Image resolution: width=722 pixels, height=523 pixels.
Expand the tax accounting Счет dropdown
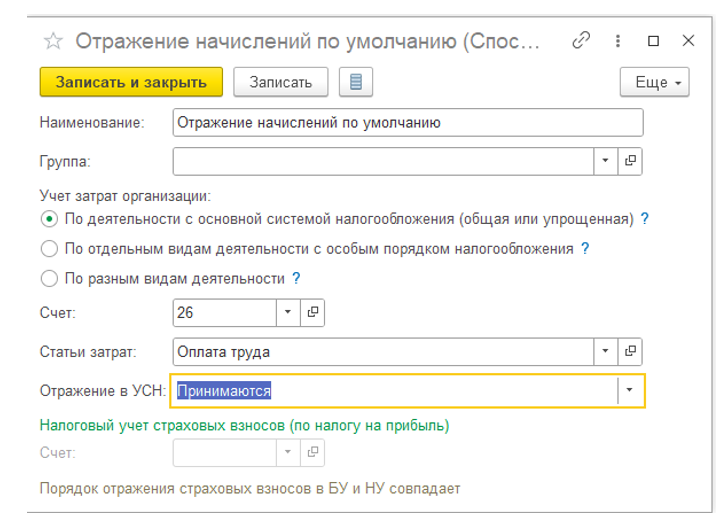click(288, 453)
